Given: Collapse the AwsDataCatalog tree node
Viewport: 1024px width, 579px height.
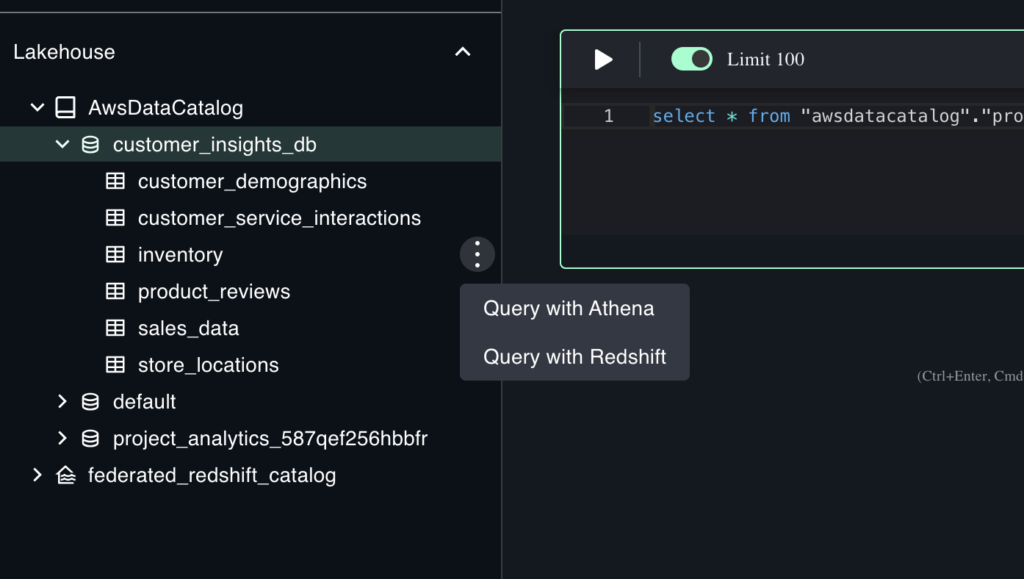Looking at the screenshot, I should click(37, 108).
